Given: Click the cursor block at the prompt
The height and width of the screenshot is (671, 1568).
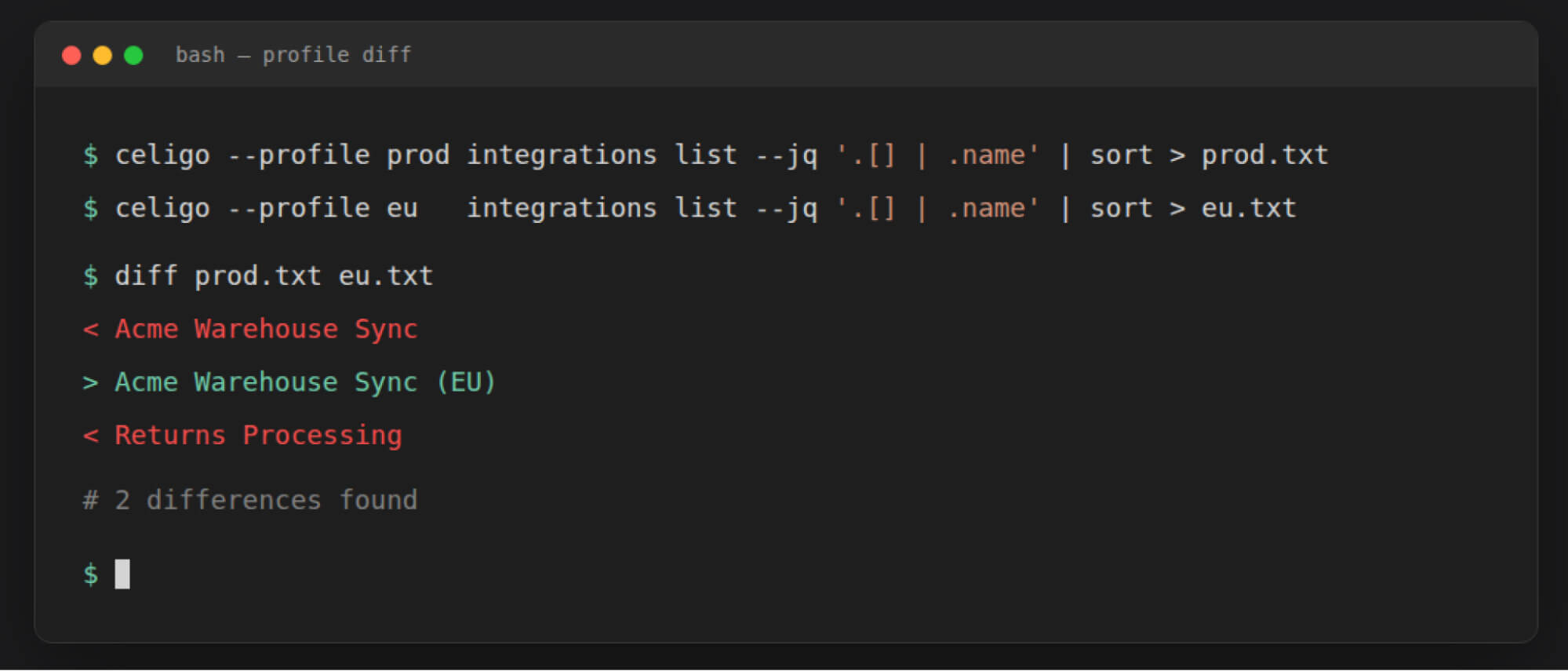Looking at the screenshot, I should [122, 574].
